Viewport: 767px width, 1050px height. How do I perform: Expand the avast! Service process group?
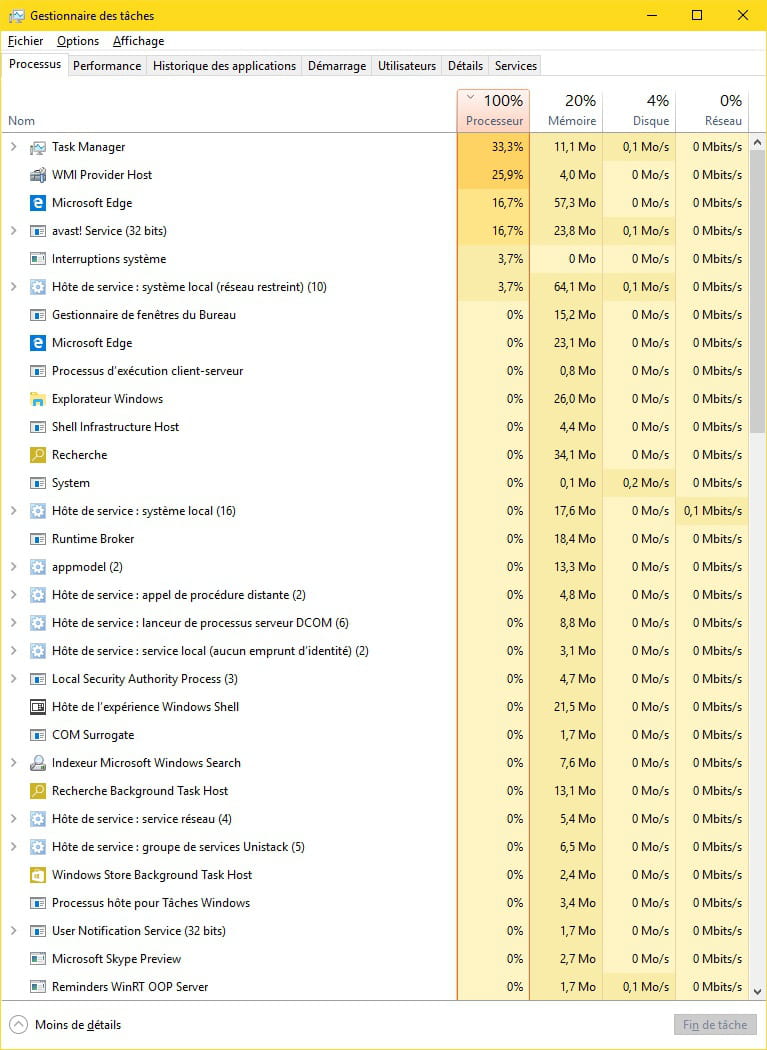pyautogui.click(x=13, y=230)
